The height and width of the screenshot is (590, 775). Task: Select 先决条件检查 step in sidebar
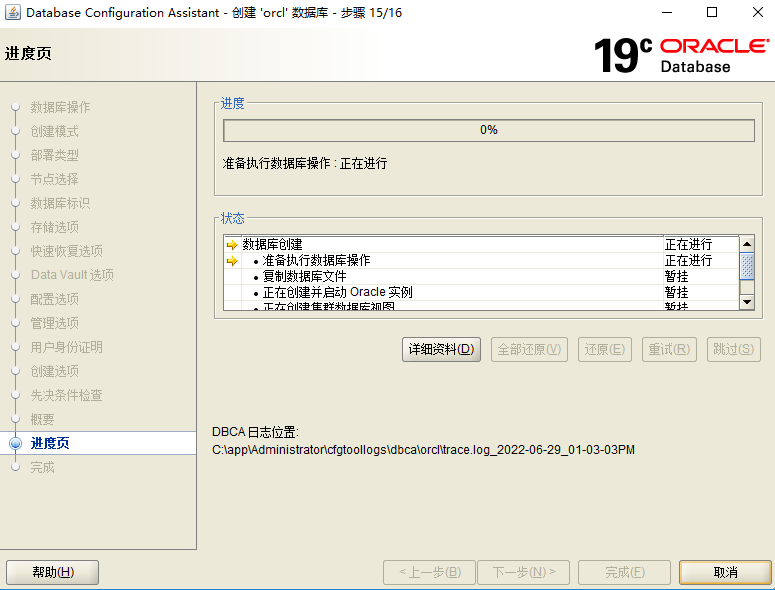pos(66,396)
